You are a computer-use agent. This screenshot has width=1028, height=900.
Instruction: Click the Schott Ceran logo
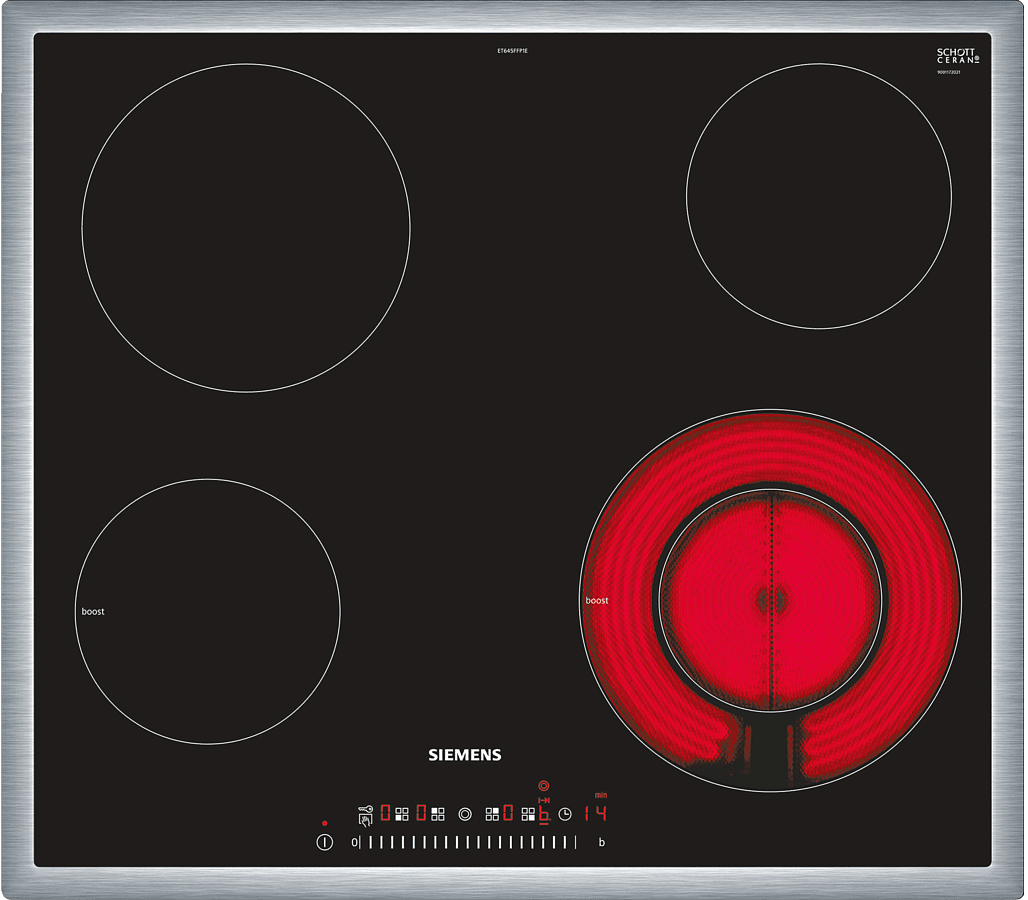coord(955,56)
